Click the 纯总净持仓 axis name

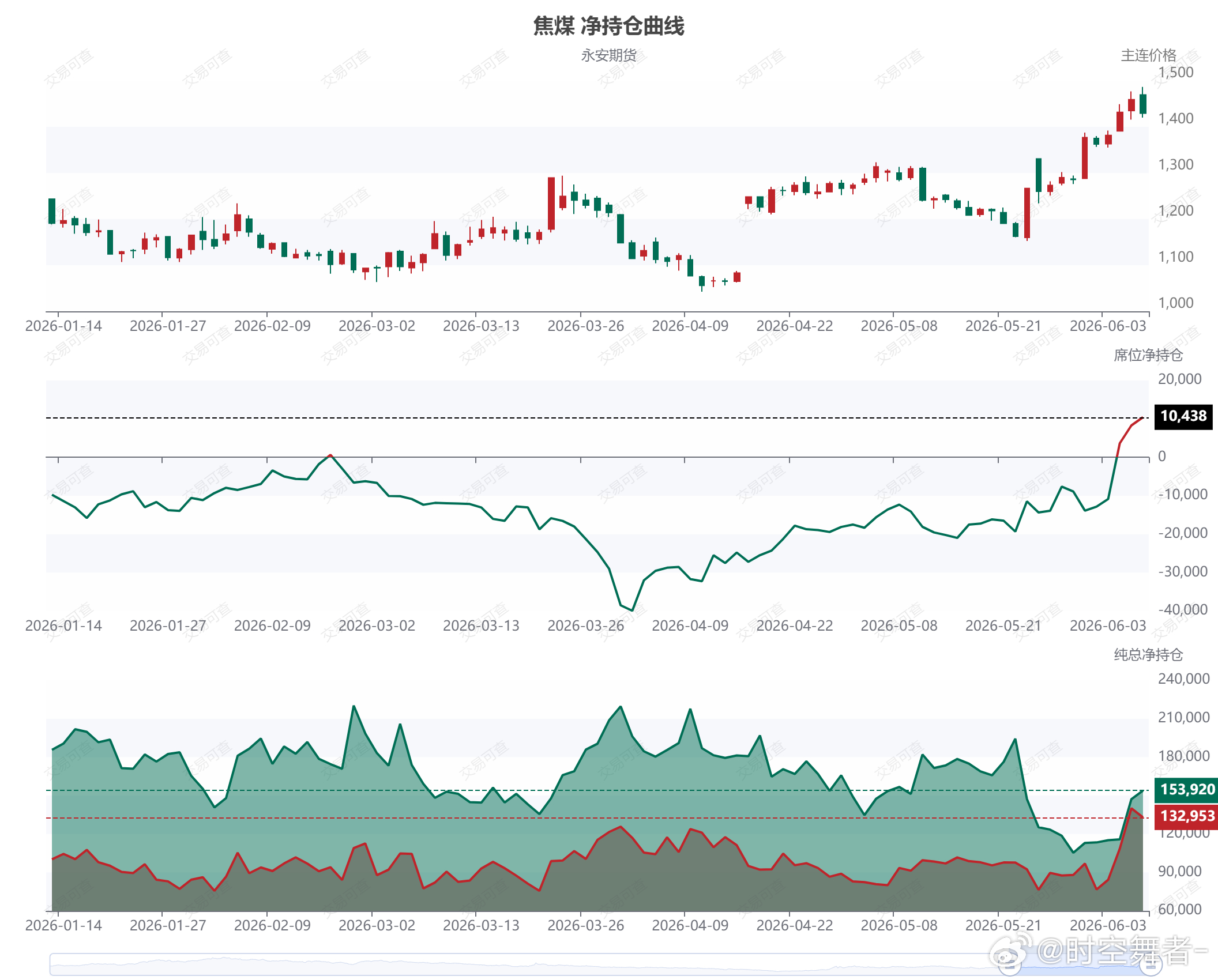pos(1148,655)
